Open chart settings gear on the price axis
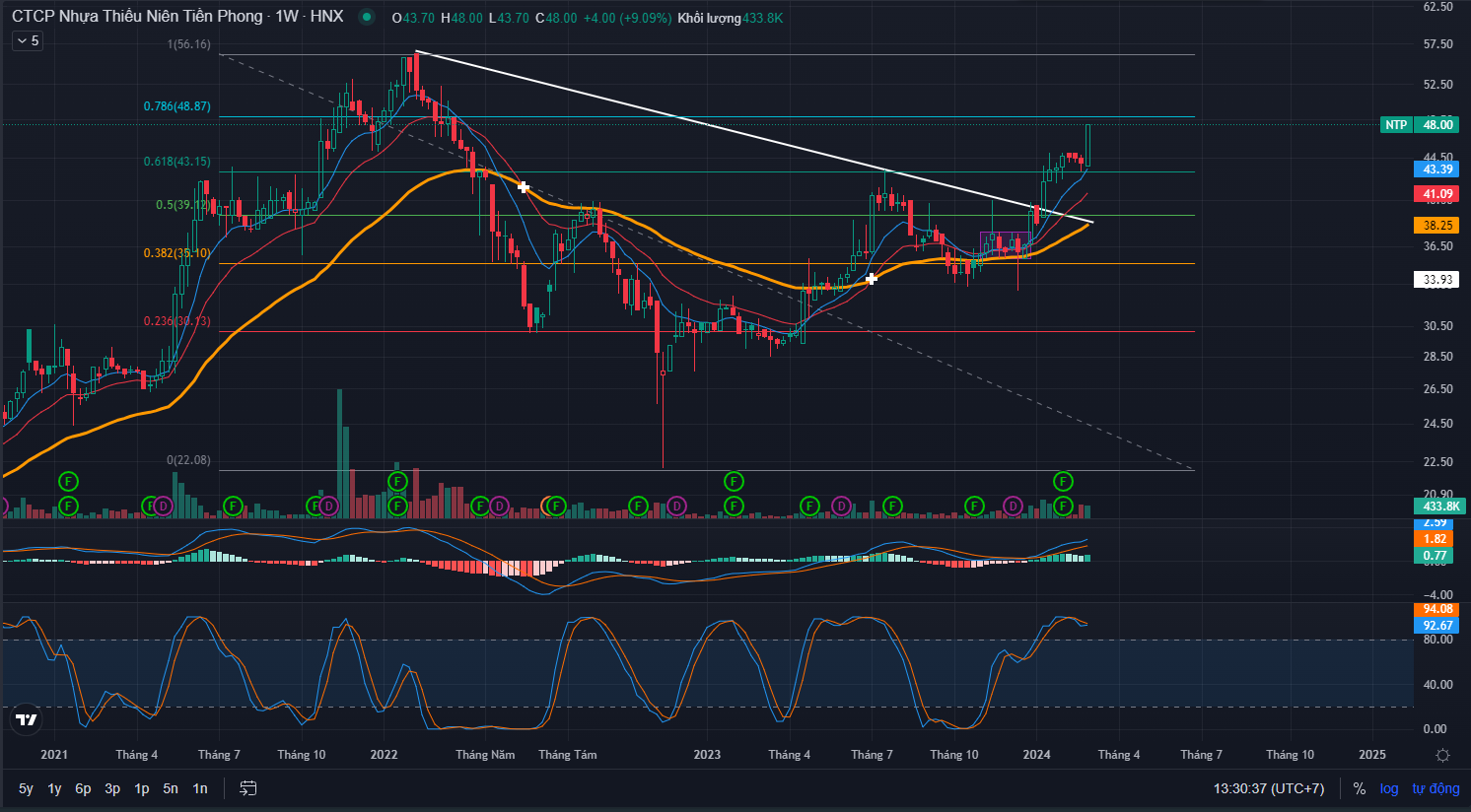Image resolution: width=1471 pixels, height=812 pixels. click(x=1442, y=755)
